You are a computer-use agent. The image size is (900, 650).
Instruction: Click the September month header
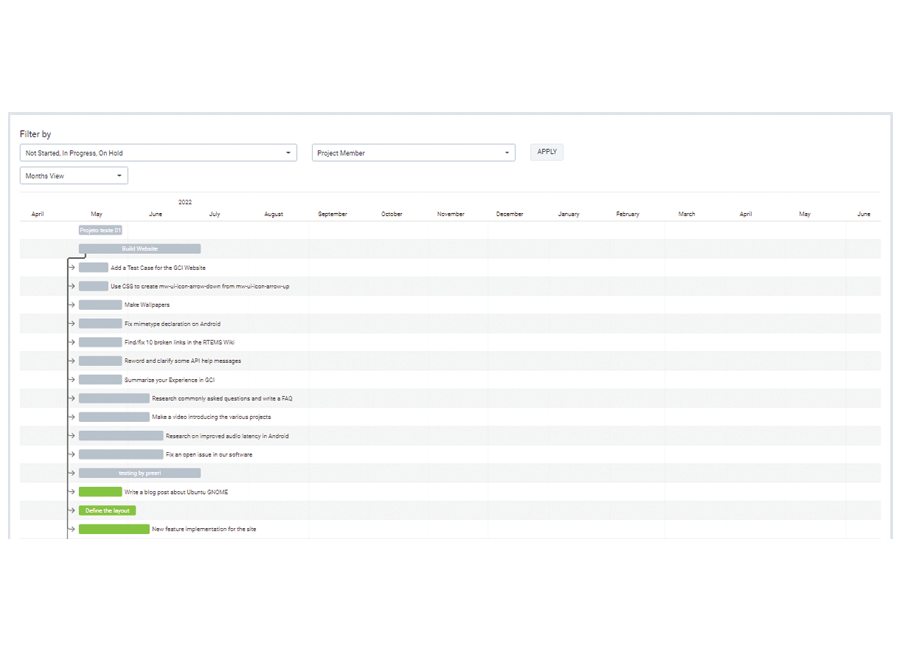(x=332, y=214)
